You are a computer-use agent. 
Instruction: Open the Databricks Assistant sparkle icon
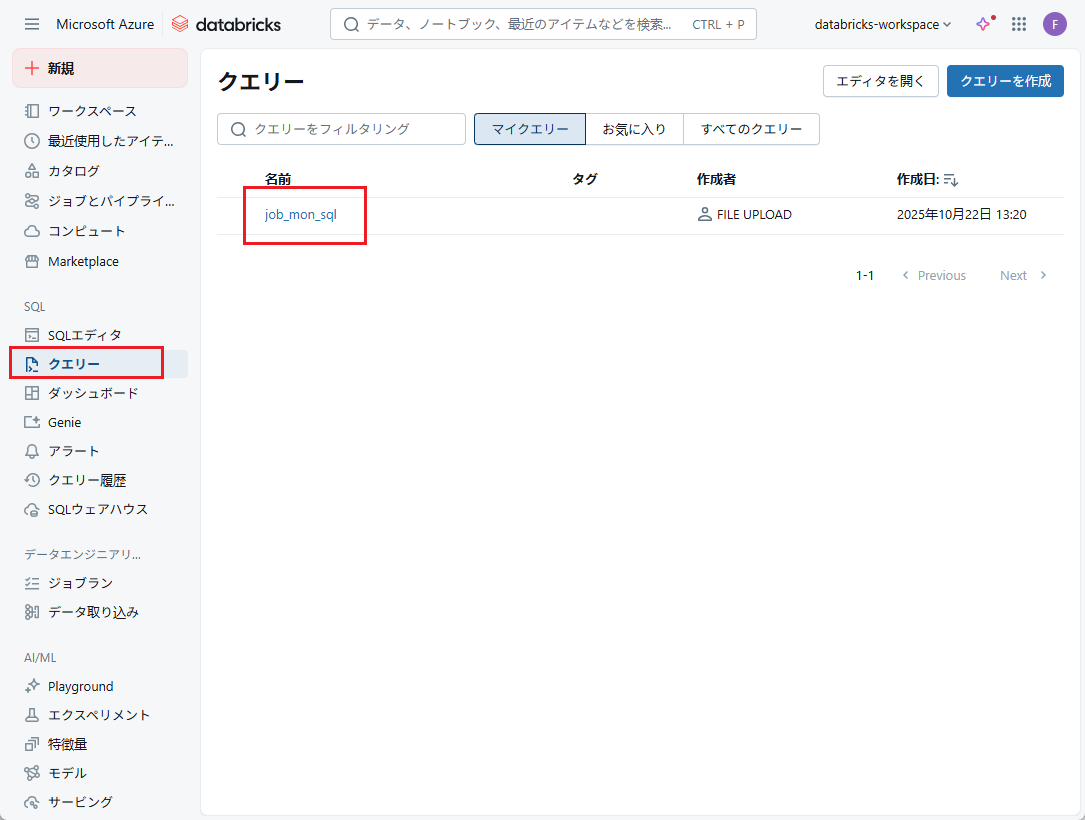(x=984, y=24)
